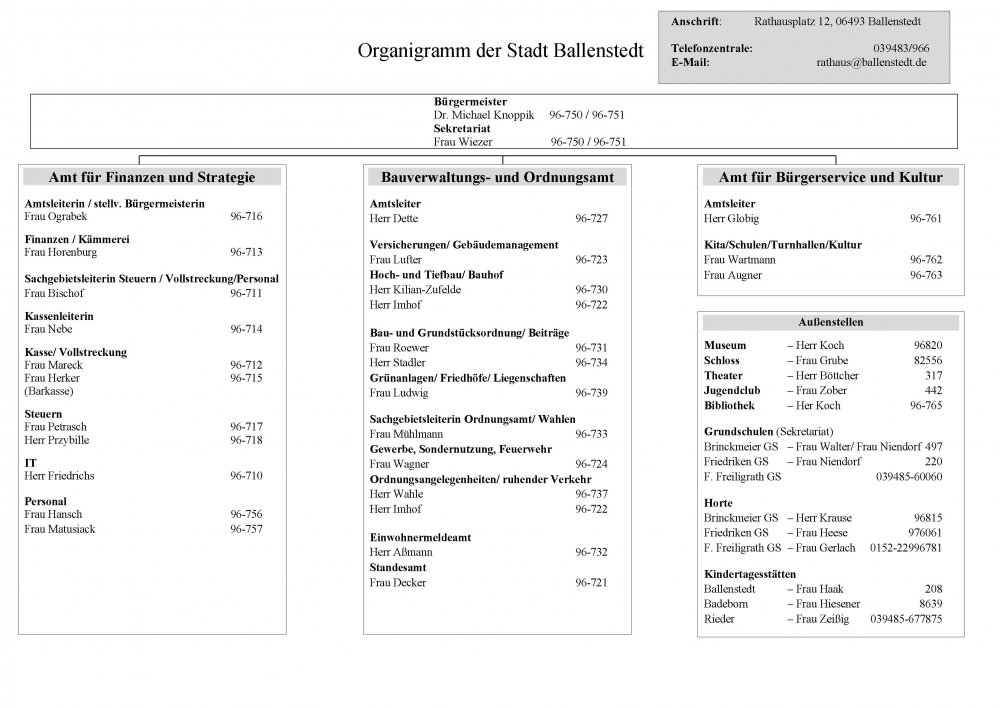Click Frau Ograbek's extension 96-716
Screen dimensions: 1000x708
[246, 216]
